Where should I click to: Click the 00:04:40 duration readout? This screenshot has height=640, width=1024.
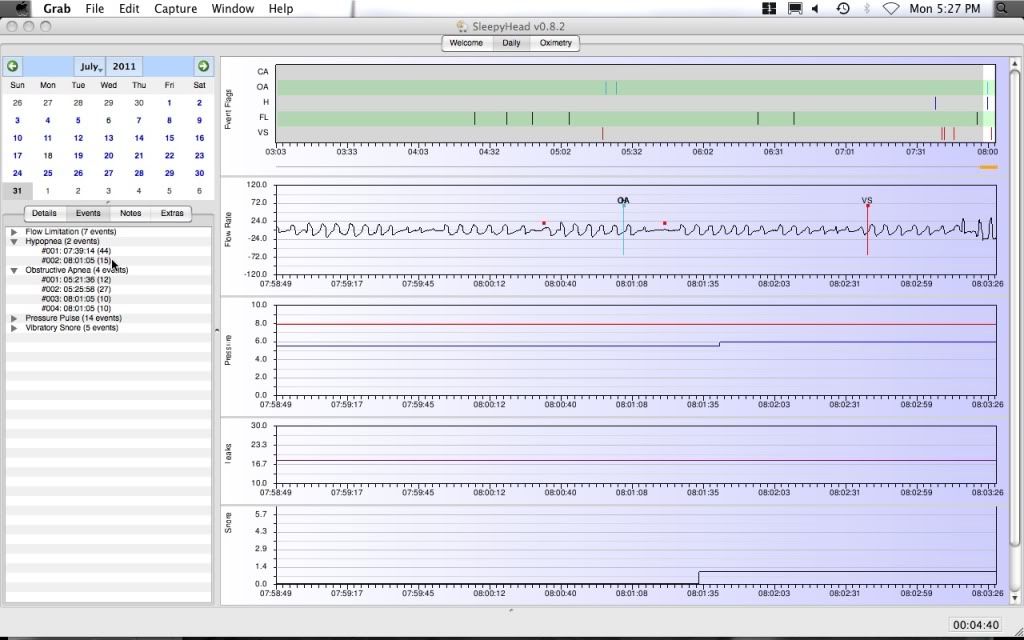pyautogui.click(x=976, y=625)
